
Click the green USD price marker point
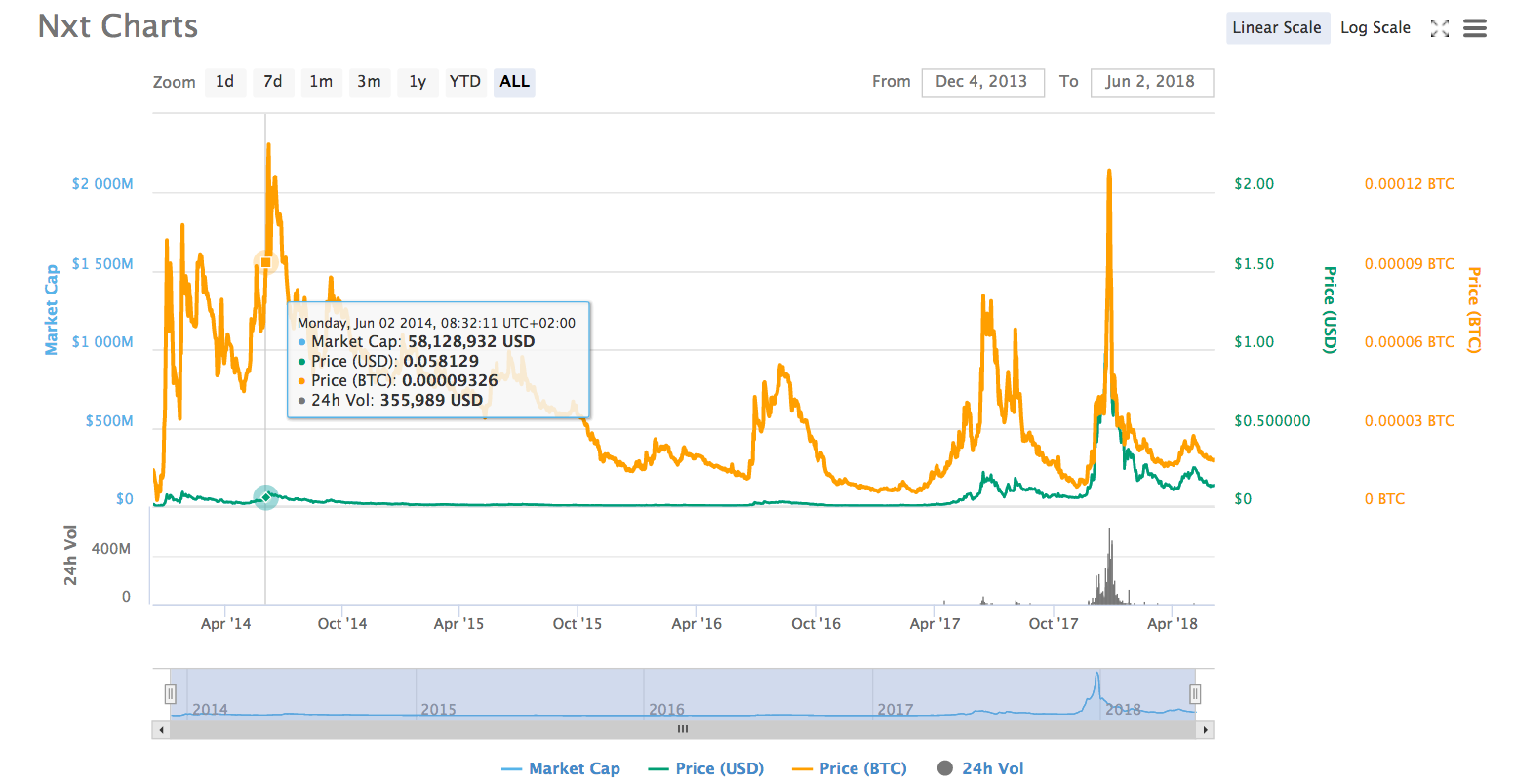tap(266, 497)
